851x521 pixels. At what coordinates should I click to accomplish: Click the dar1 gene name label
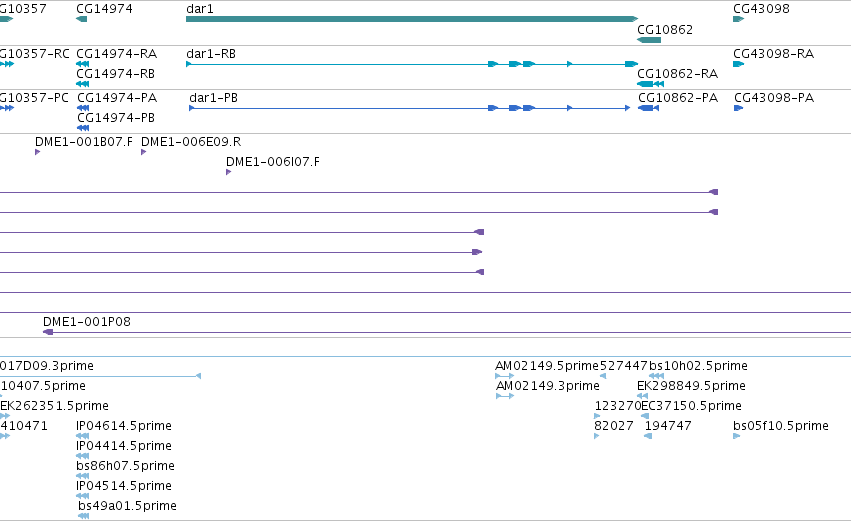coord(200,9)
